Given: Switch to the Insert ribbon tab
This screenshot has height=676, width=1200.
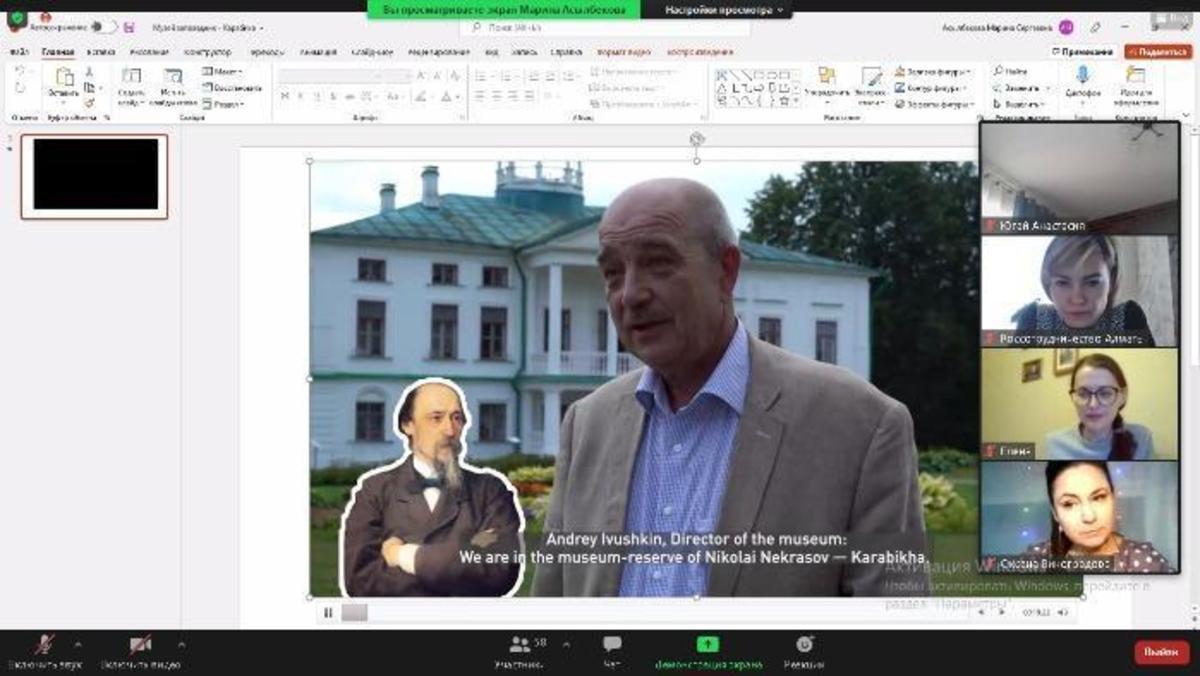Looking at the screenshot, I should 101,52.
